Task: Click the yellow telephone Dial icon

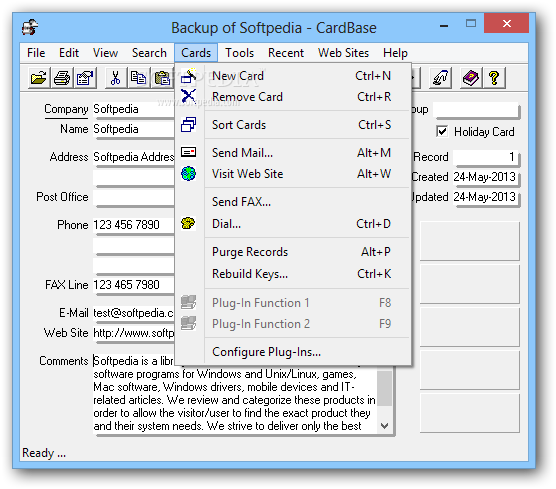Action: click(x=188, y=223)
